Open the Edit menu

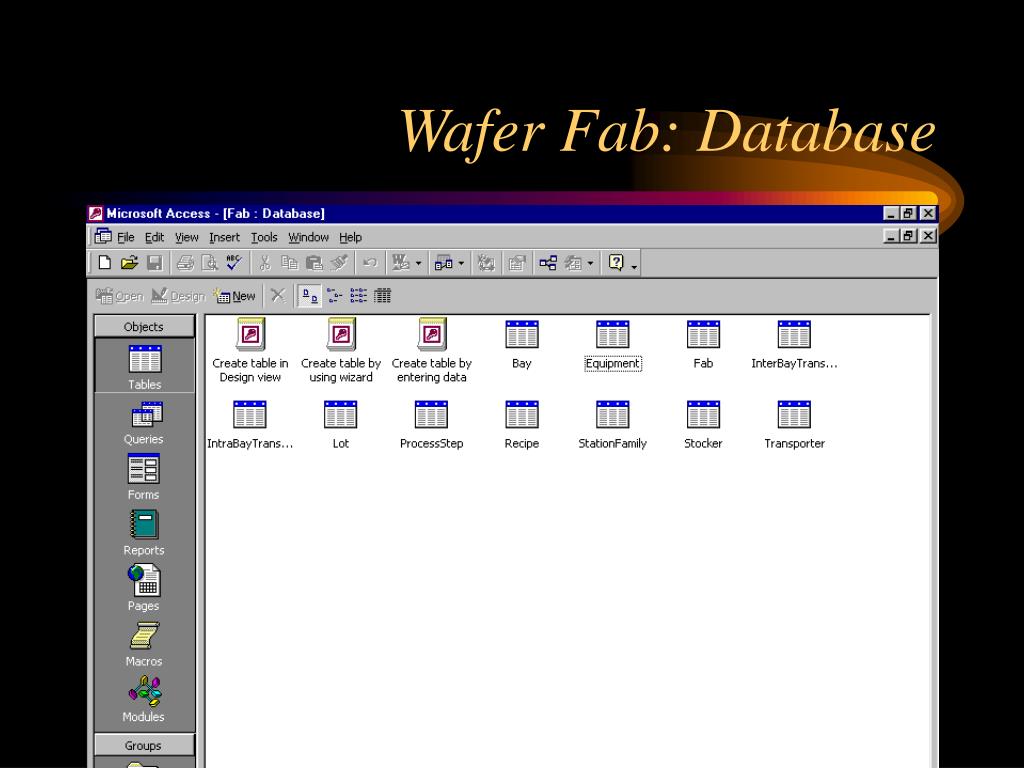(x=154, y=237)
